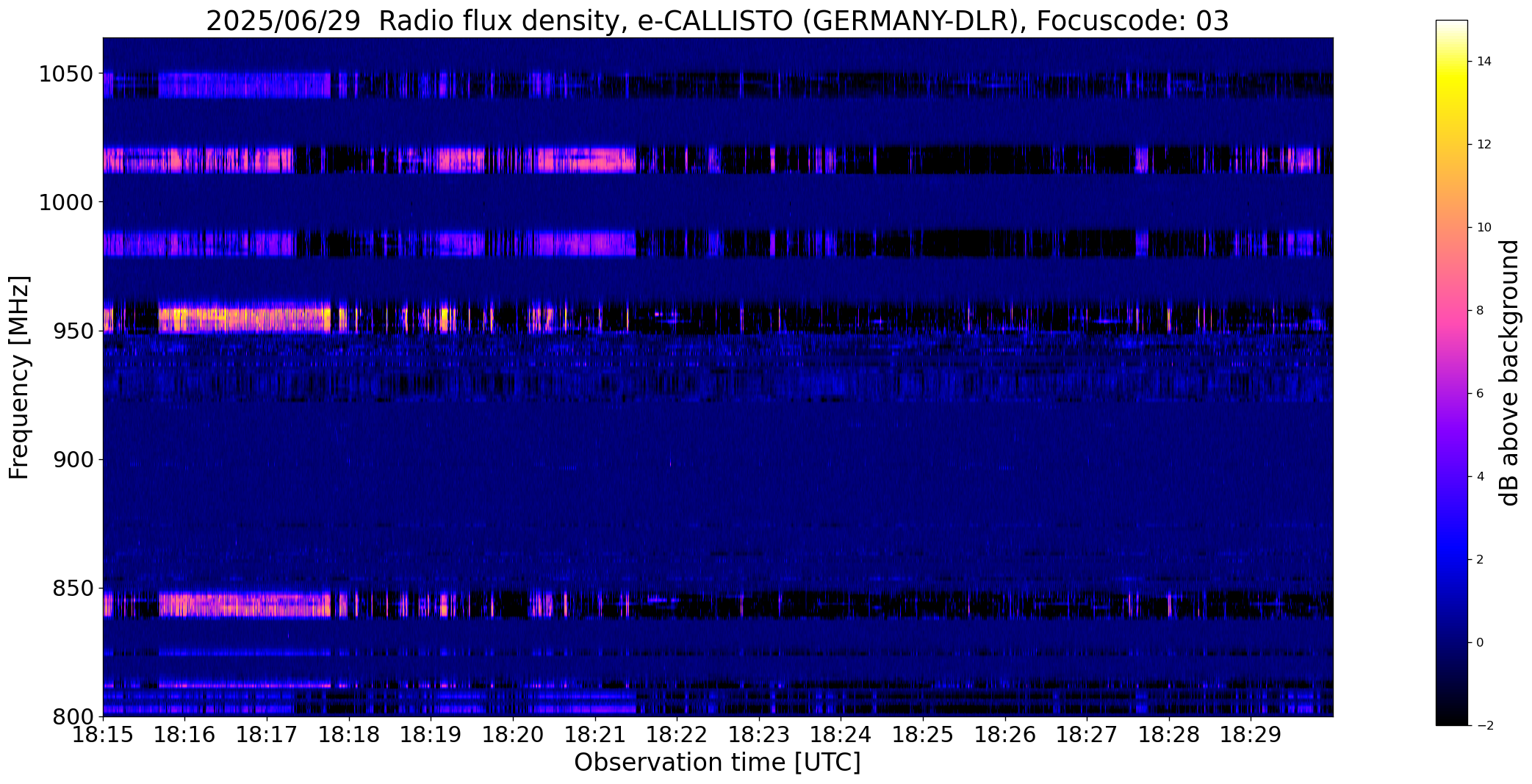1532x784 pixels.
Task: Click the pink band at 1015 MHz near 18:21
Action: (x=586, y=159)
